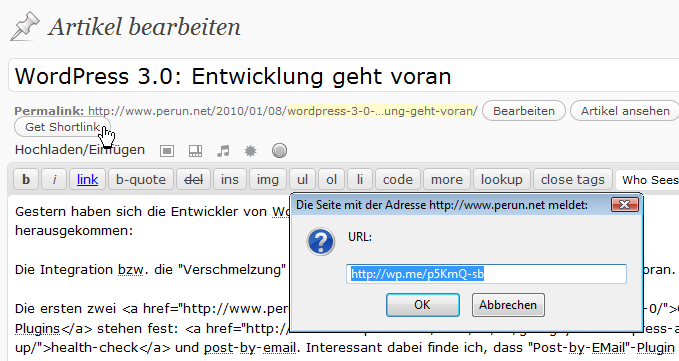Viewport: 679px width, 361px height.
Task: Insert blockquote using b-quote button
Action: pyautogui.click(x=141, y=179)
